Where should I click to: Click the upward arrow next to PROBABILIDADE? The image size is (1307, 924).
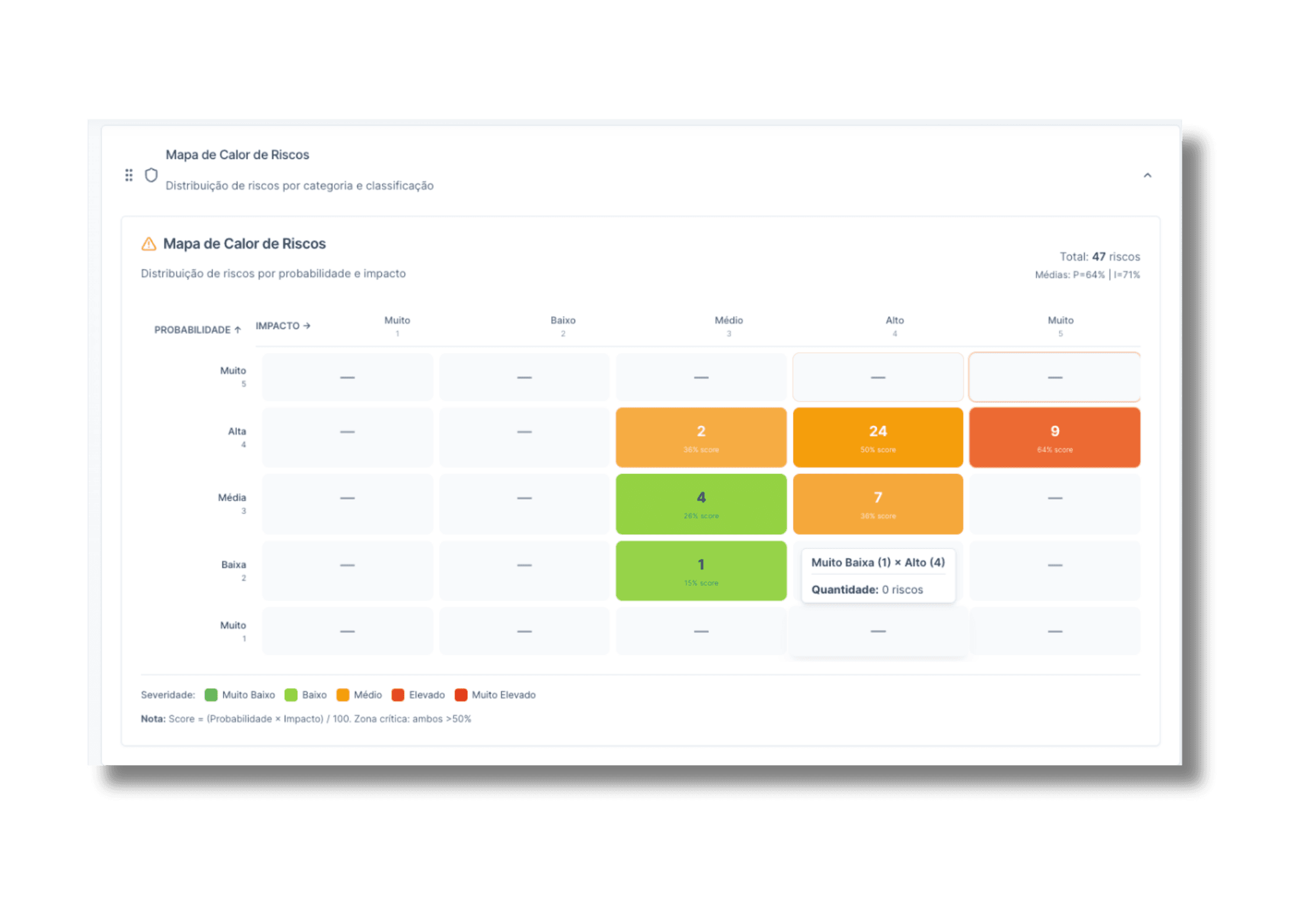(238, 330)
